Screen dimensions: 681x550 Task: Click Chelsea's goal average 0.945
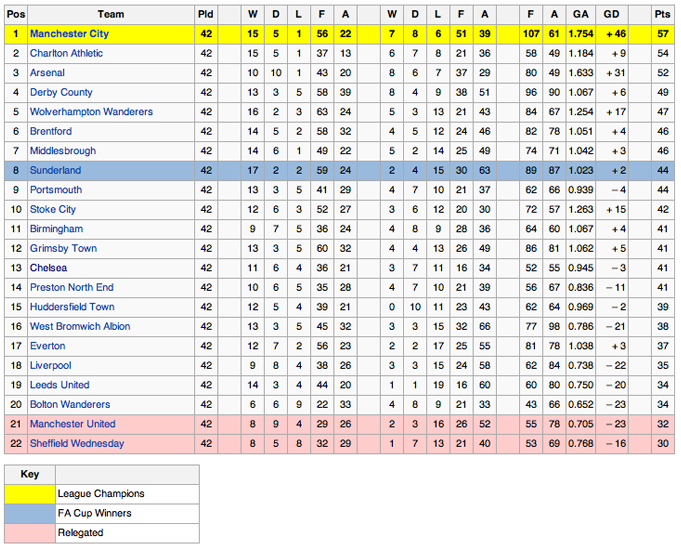(581, 268)
